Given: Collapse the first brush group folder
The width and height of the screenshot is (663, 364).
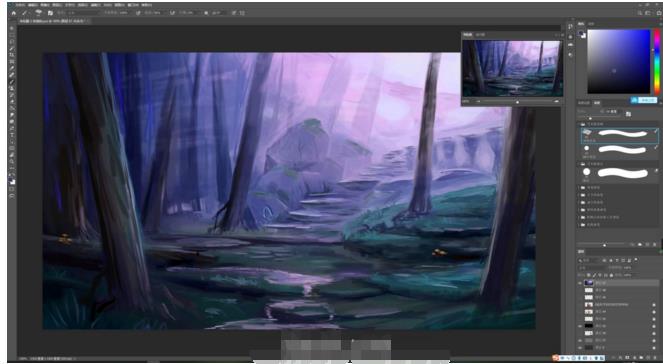Looking at the screenshot, I should (x=578, y=124).
